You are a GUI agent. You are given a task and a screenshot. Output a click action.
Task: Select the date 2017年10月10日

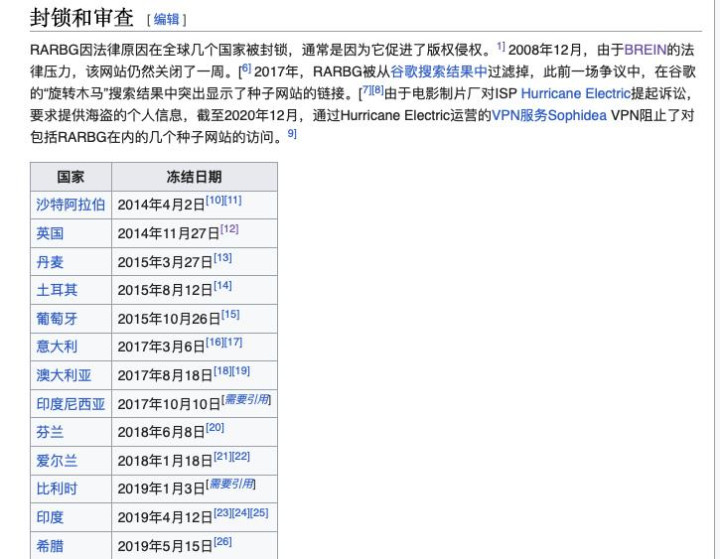169,404
